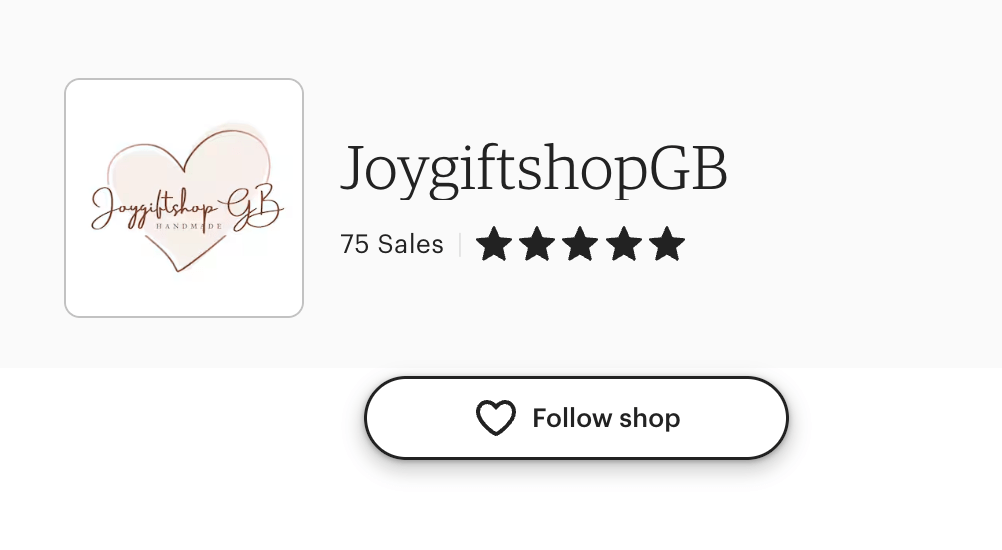Click the "Follow shop" text label
This screenshot has height=550, width=1002.
[x=606, y=418]
